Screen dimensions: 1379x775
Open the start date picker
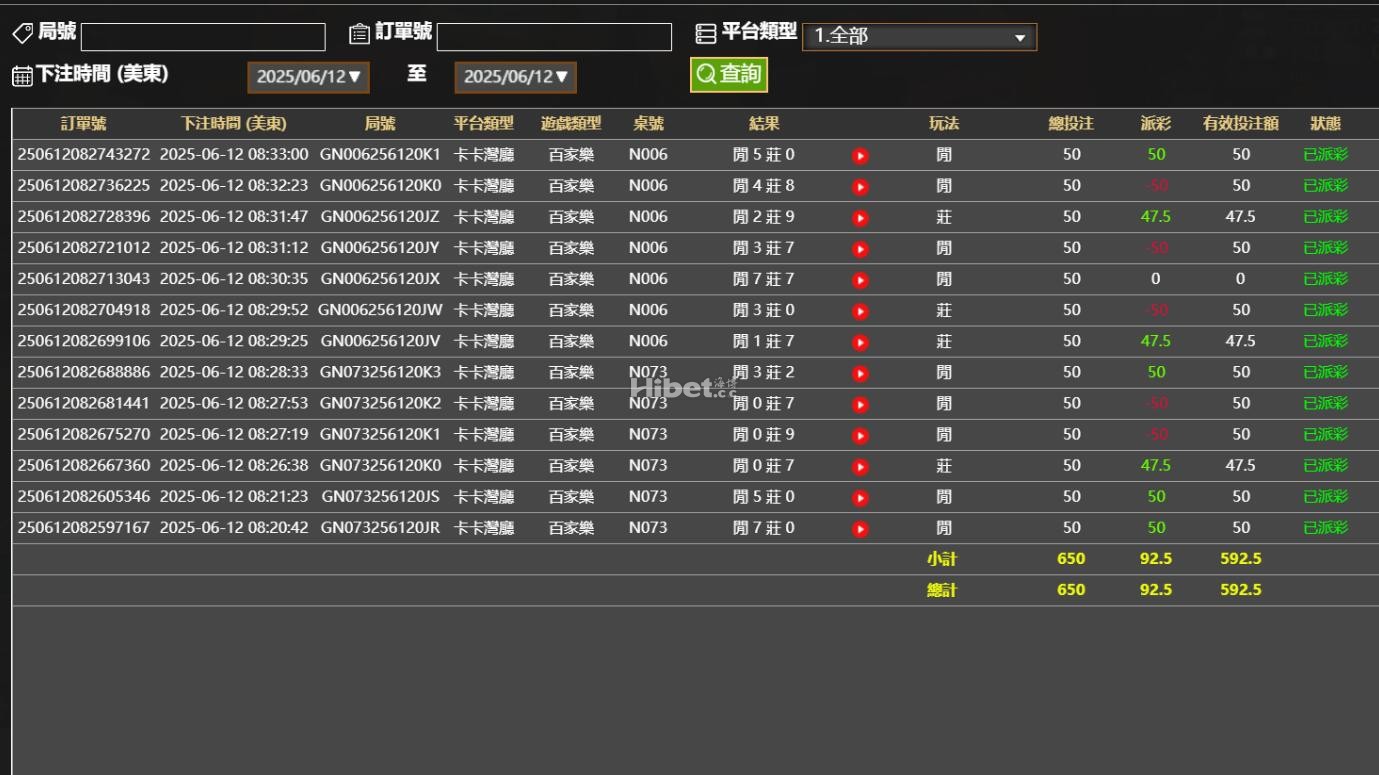pyautogui.click(x=308, y=77)
